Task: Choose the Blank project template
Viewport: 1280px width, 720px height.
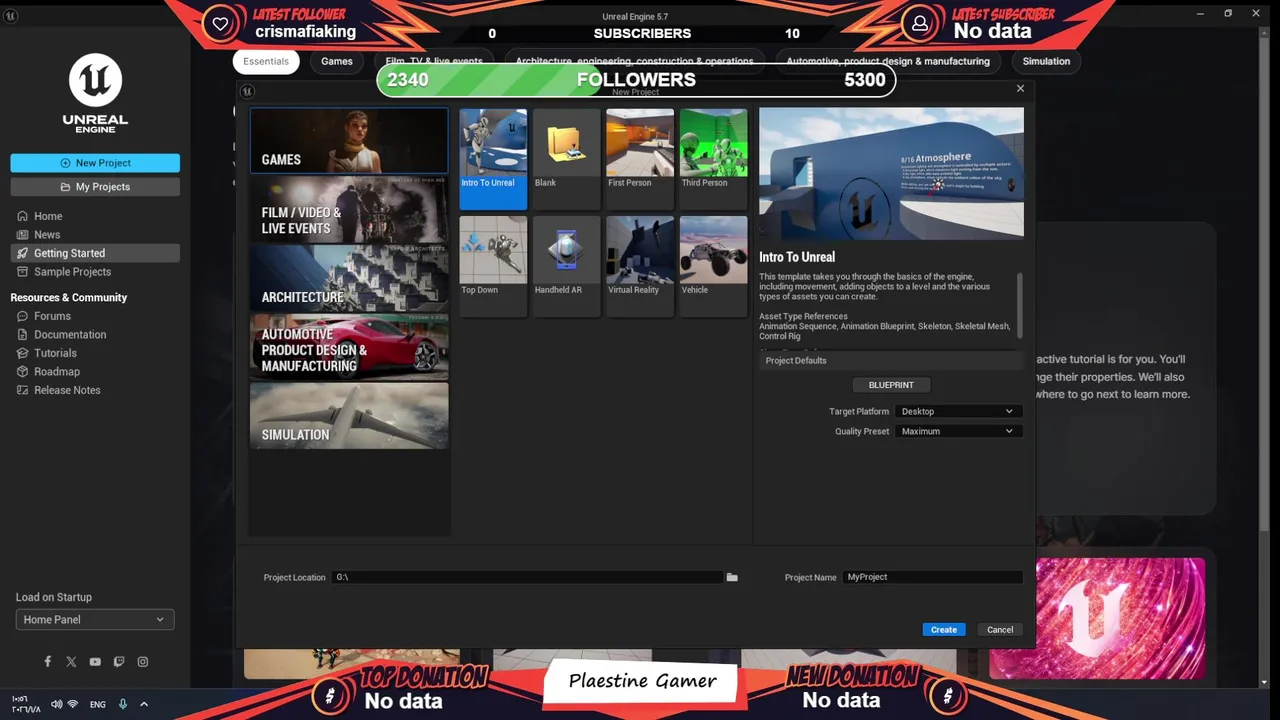Action: (566, 159)
